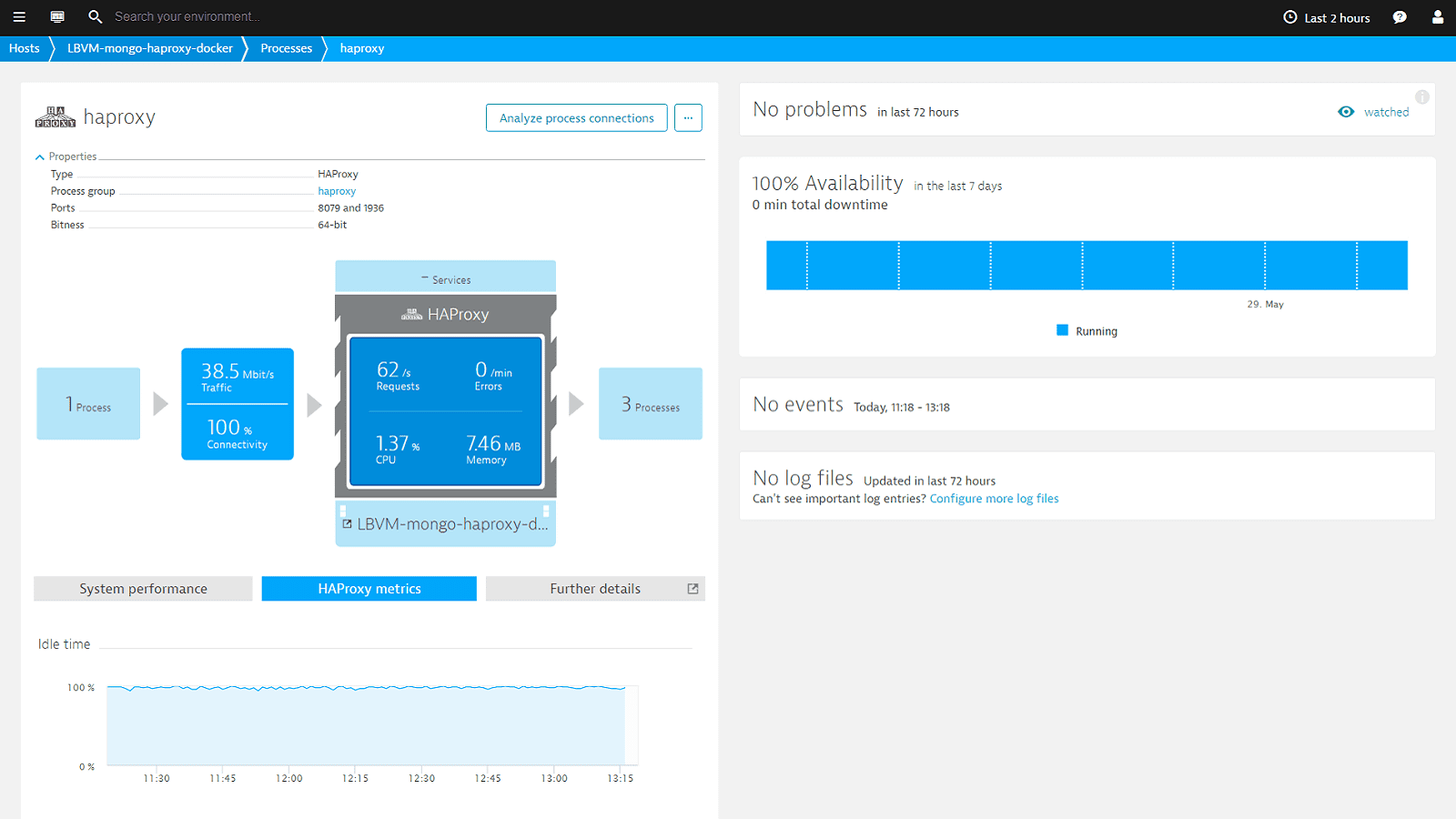
Task: Select the HAProxy metrics tab
Action: tap(369, 589)
